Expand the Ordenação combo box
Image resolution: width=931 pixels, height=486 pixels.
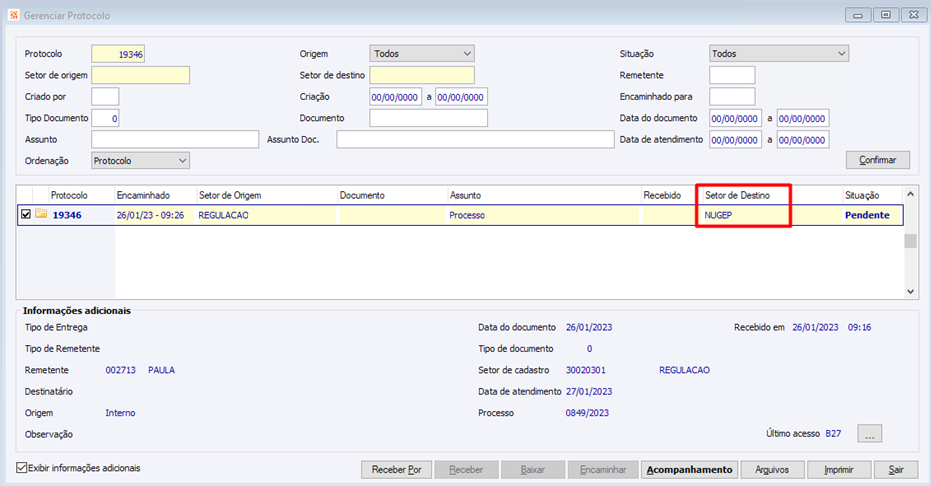(x=141, y=160)
